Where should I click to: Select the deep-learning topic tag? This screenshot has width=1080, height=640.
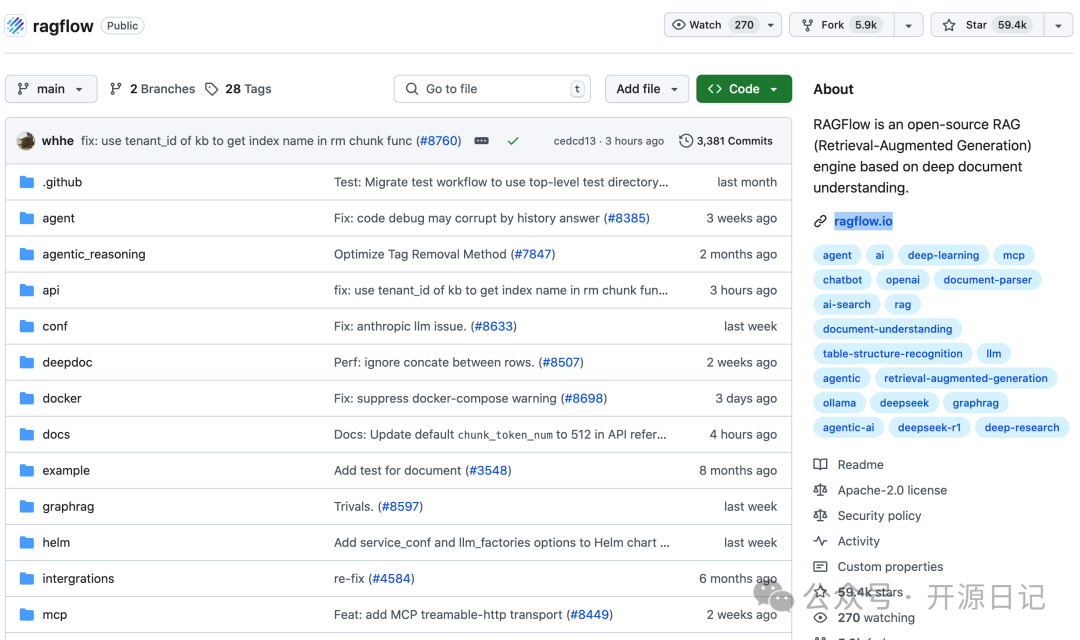[x=943, y=255]
